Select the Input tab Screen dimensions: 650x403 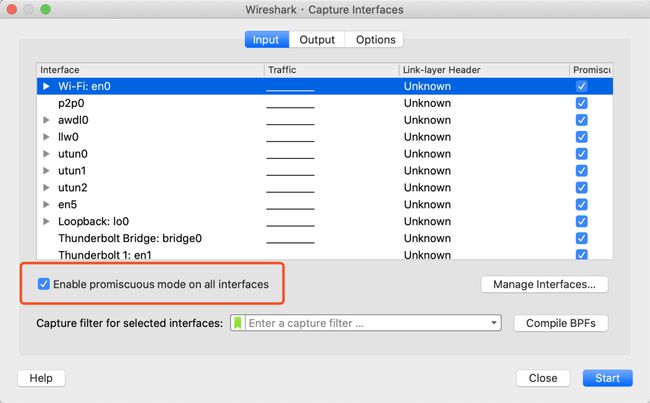click(266, 40)
